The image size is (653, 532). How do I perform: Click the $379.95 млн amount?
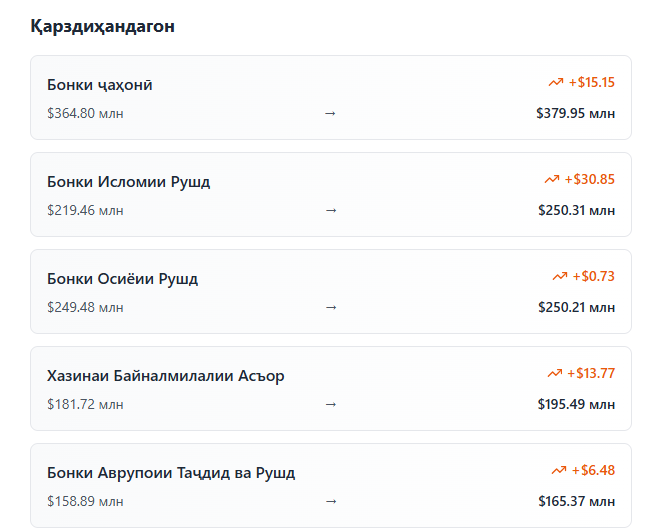(575, 113)
